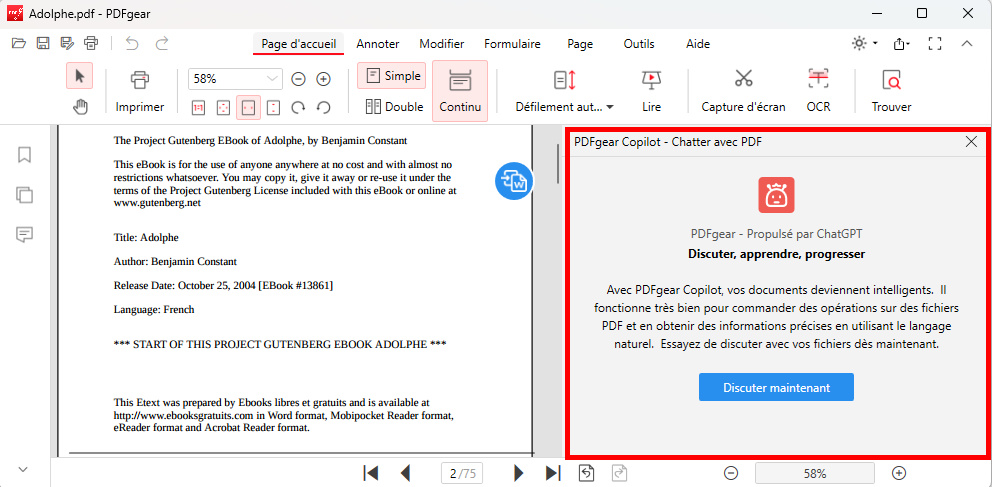Activate the hand pan tool
Viewport: 992px width, 487px height.
[80, 108]
